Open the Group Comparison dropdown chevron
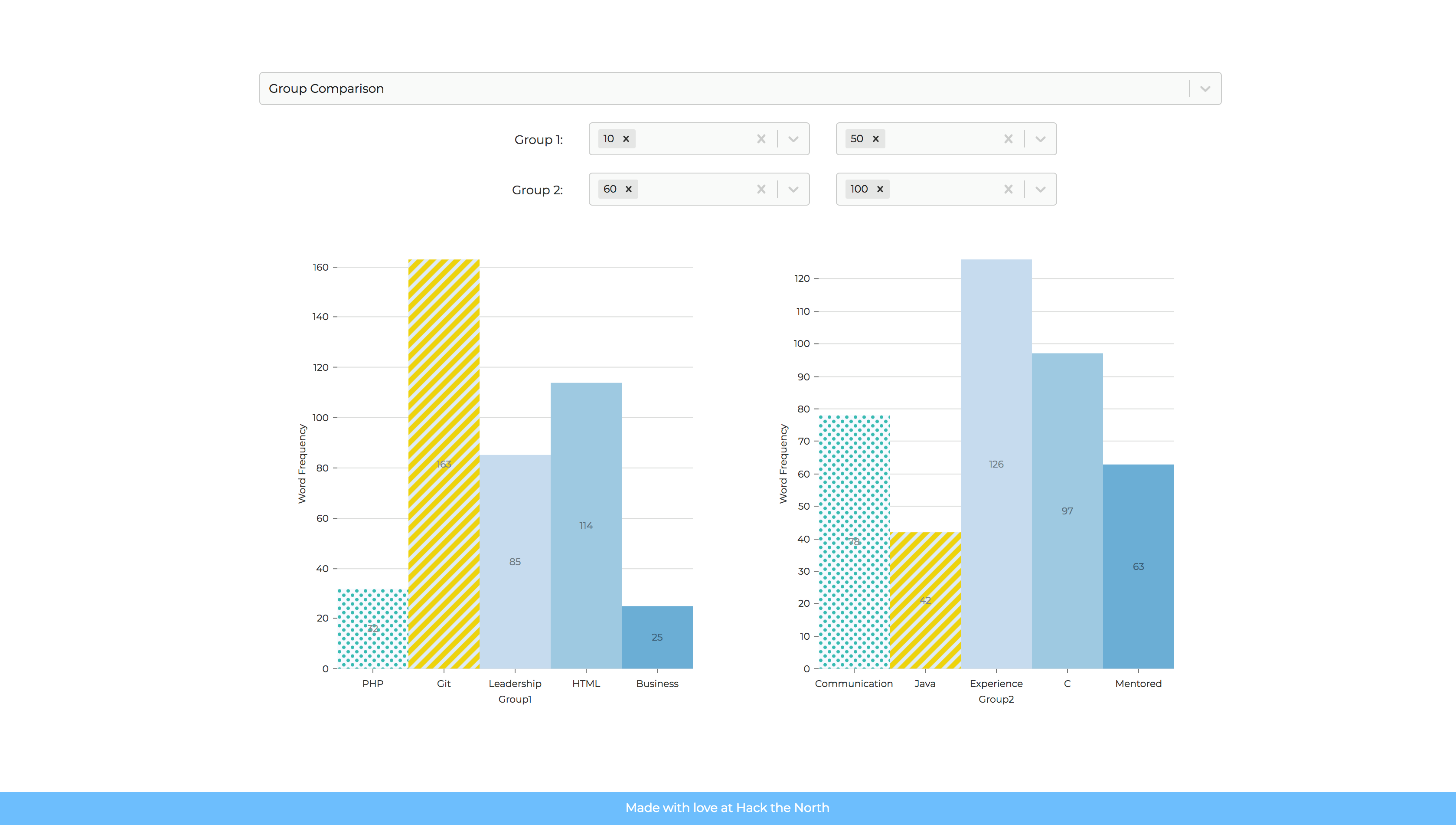 [1205, 89]
